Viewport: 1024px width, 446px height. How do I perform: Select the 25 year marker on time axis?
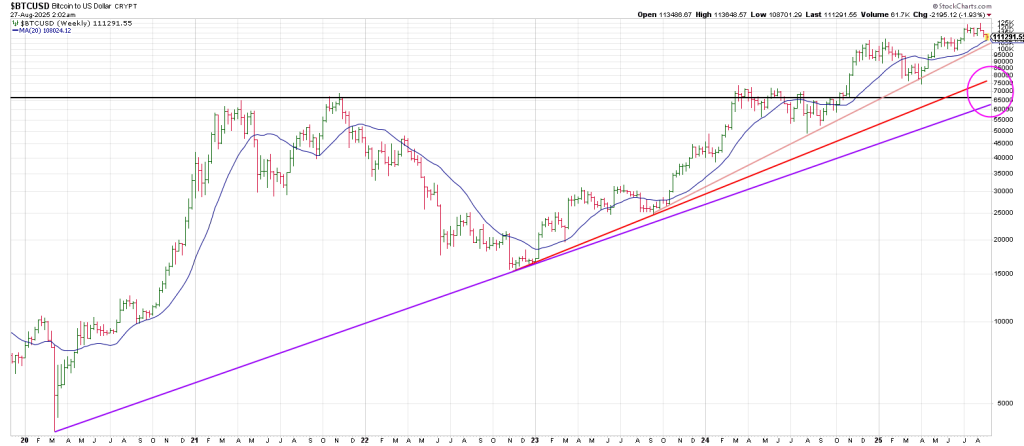point(877,439)
